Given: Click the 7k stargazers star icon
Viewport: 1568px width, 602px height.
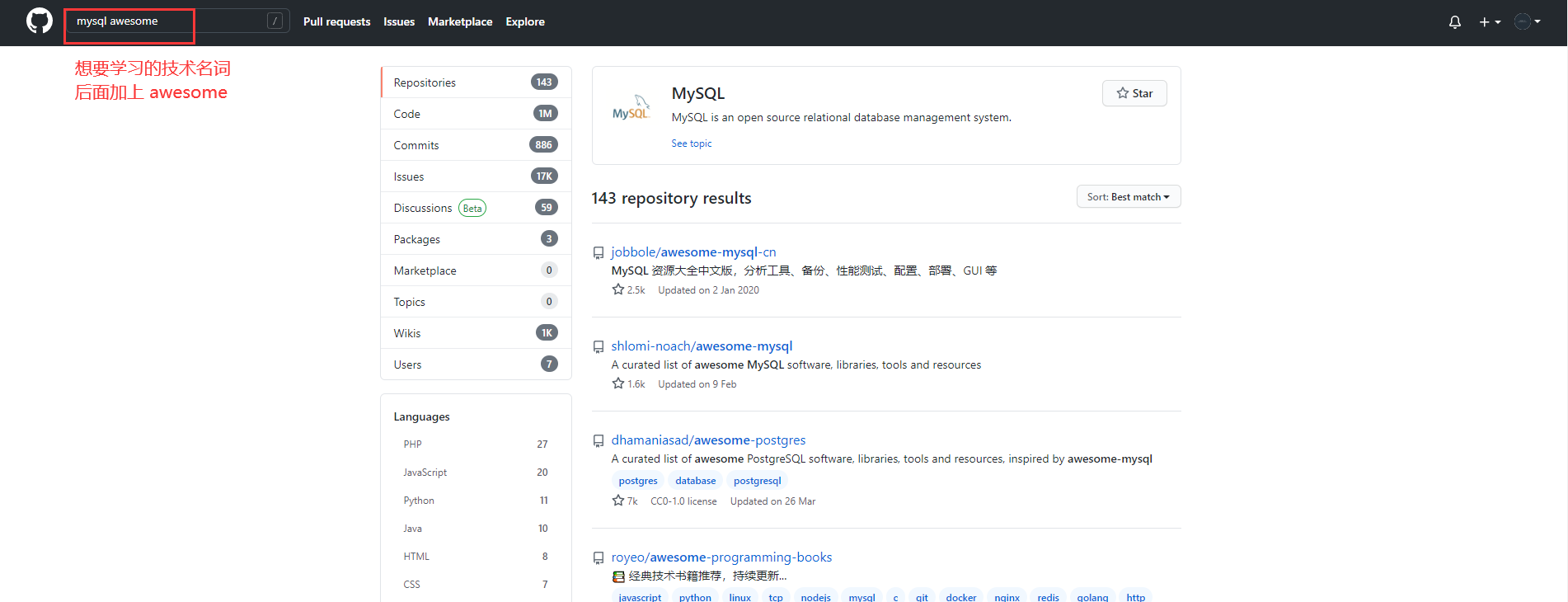Looking at the screenshot, I should (x=618, y=501).
